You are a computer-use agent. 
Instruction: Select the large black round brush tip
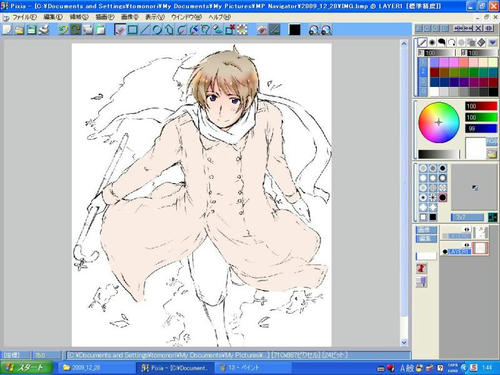point(442,198)
